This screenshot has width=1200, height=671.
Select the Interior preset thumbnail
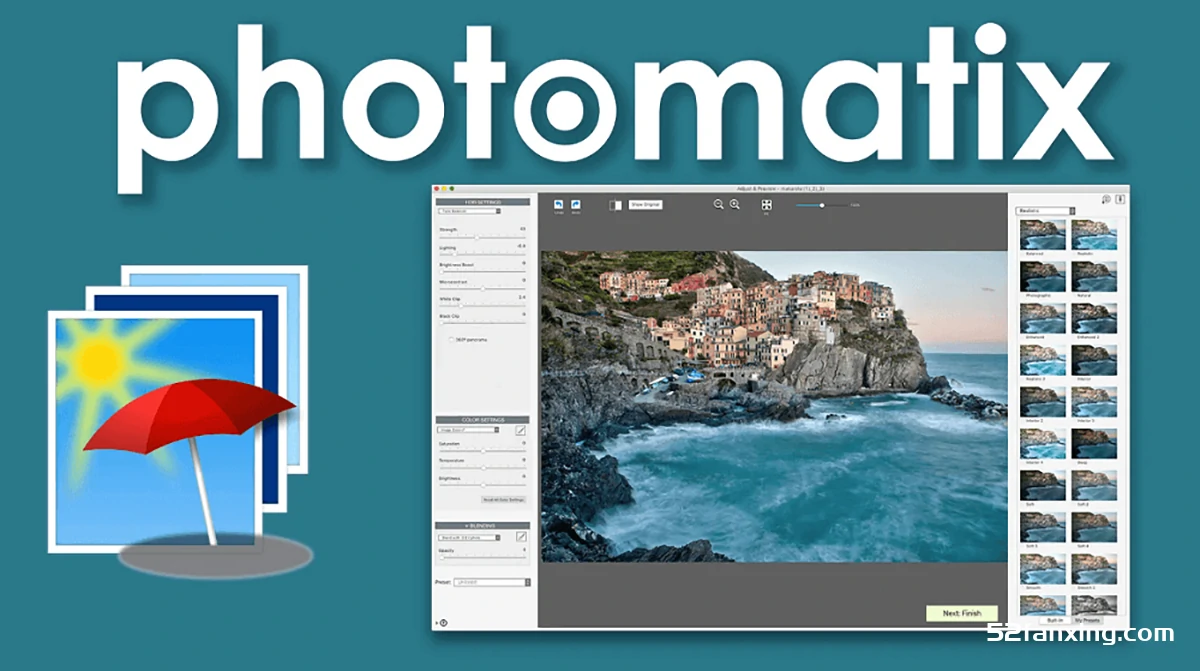point(1094,360)
